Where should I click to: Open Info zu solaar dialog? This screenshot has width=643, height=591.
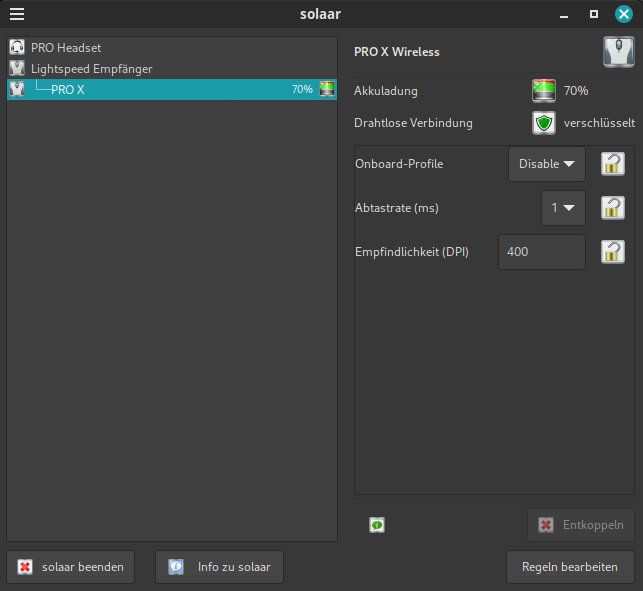(220, 567)
